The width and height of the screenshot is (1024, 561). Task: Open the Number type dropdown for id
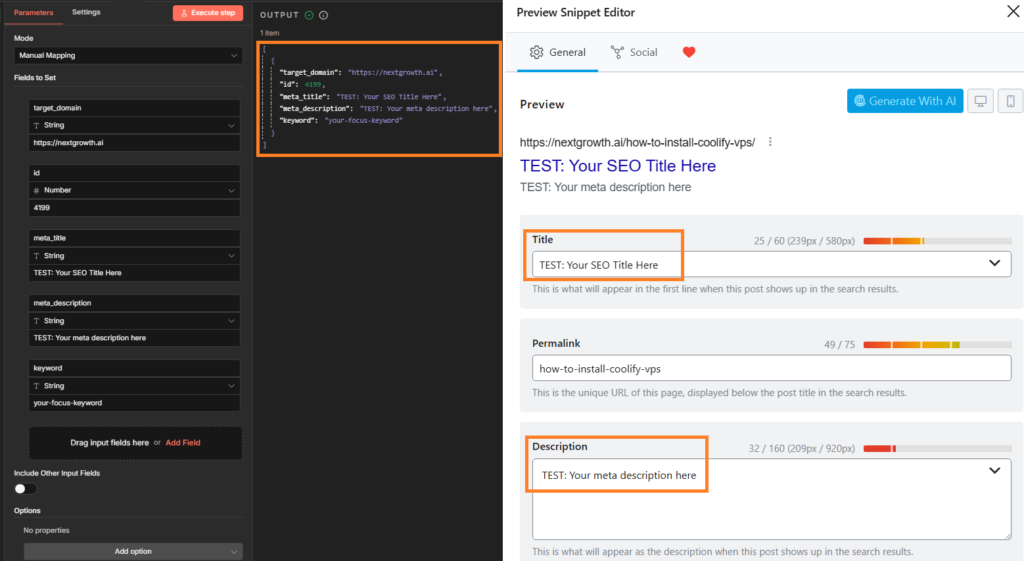135,190
